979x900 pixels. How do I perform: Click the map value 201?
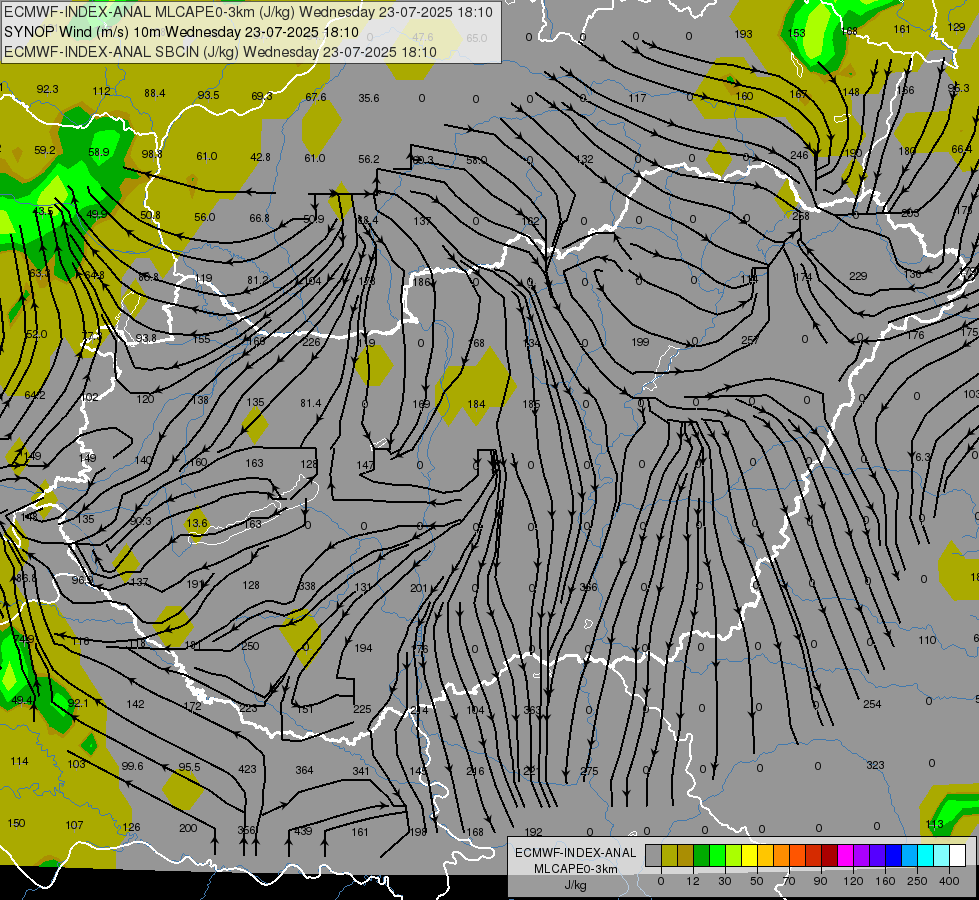419,588
